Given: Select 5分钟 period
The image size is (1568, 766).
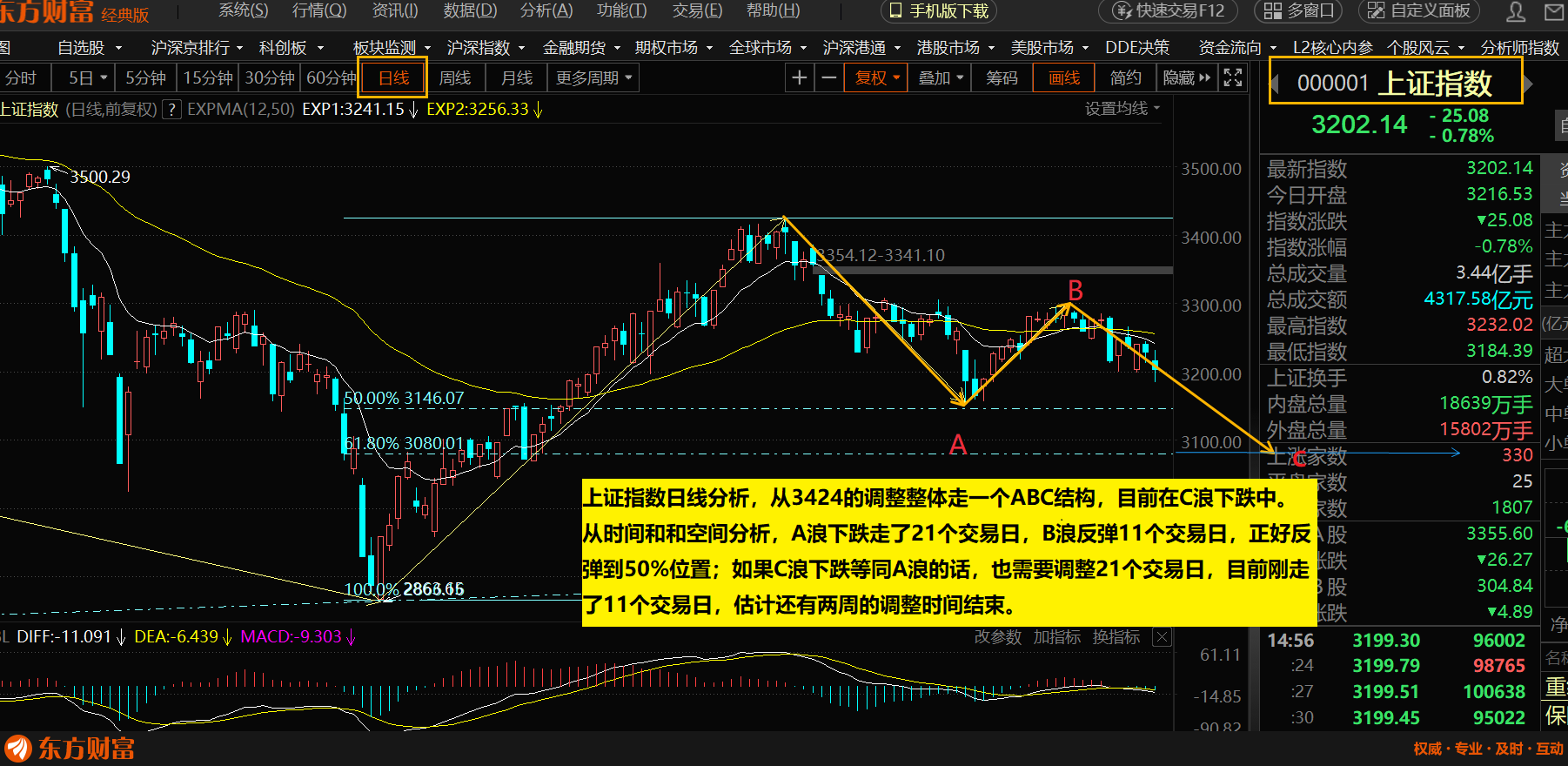Looking at the screenshot, I should [x=144, y=78].
